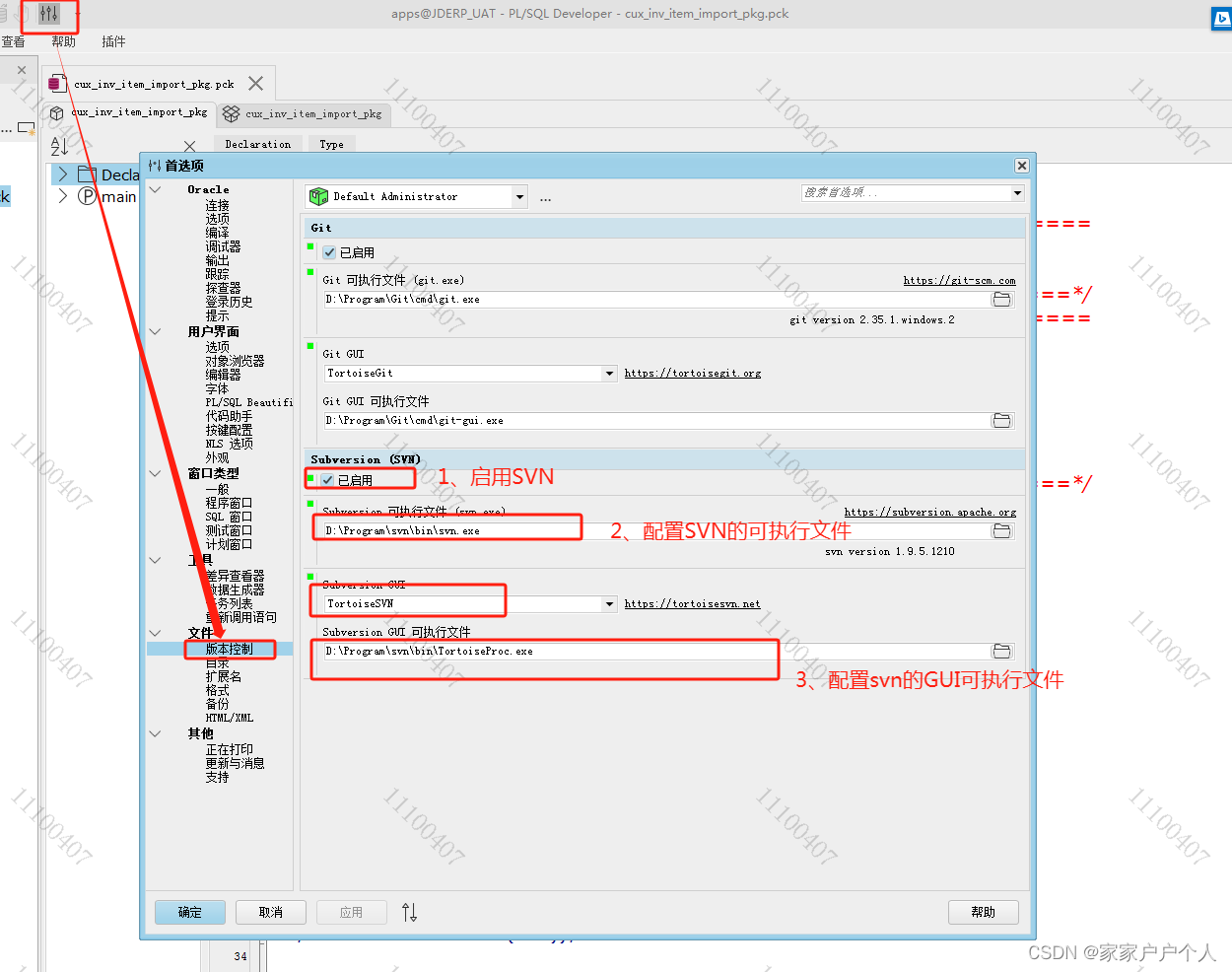1232x972 pixels.
Task: Open the Default Administrator profile dropdown
Action: (x=520, y=196)
